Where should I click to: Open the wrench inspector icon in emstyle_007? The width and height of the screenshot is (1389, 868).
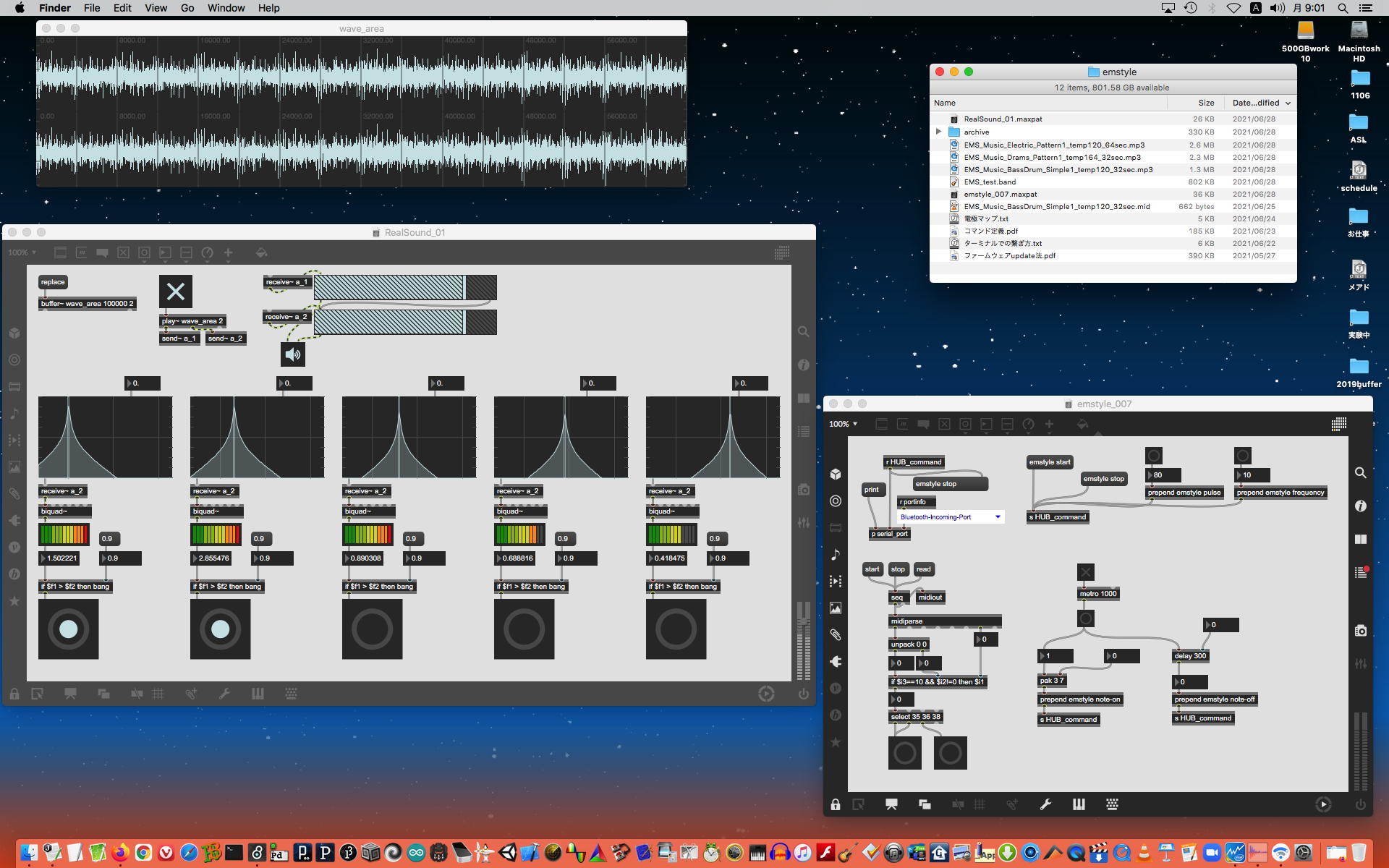(x=1045, y=804)
